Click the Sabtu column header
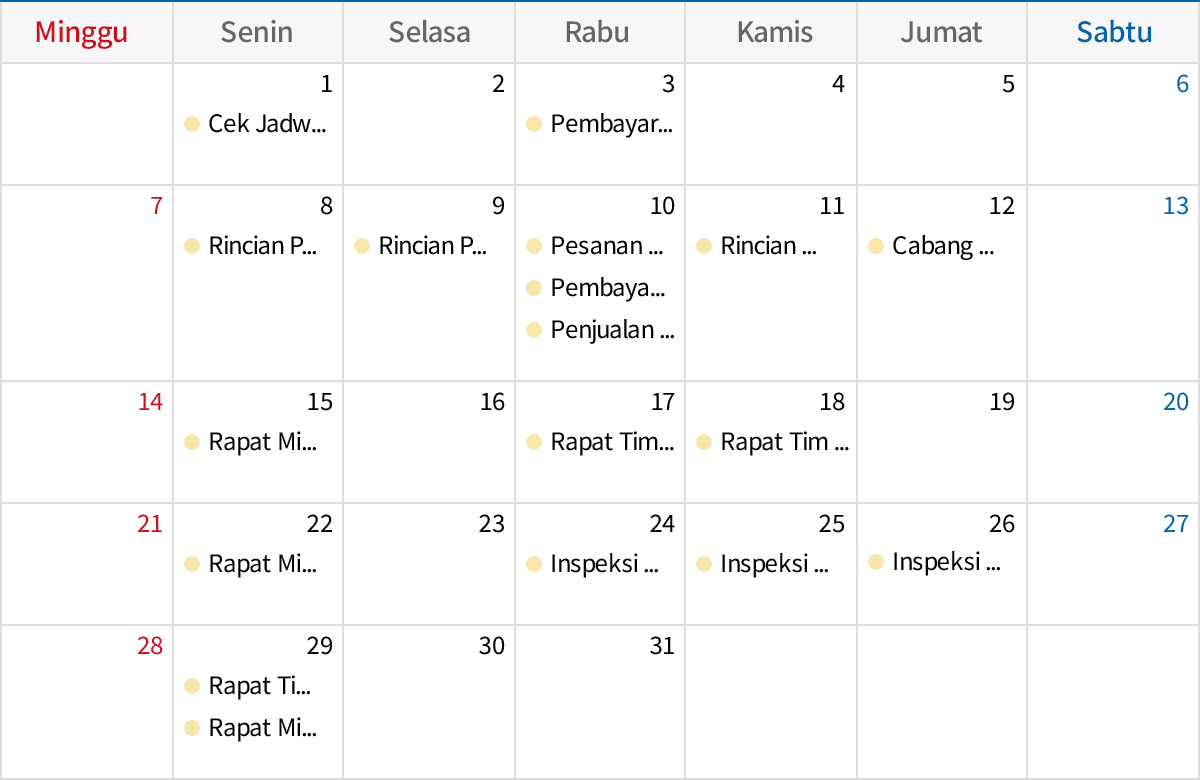The image size is (1200, 780). pyautogui.click(x=1114, y=32)
